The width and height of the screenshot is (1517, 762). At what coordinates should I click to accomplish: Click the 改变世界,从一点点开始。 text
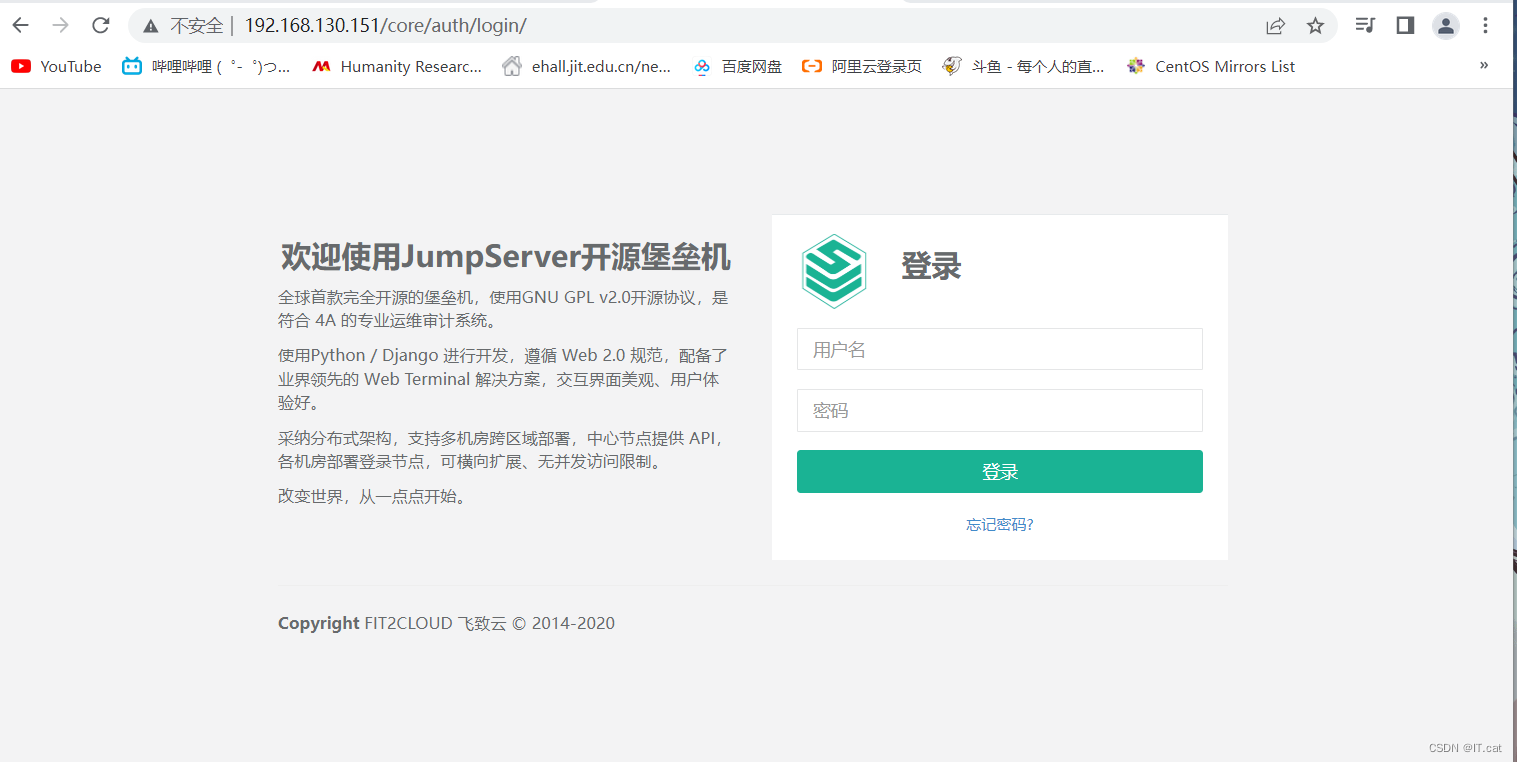(373, 496)
